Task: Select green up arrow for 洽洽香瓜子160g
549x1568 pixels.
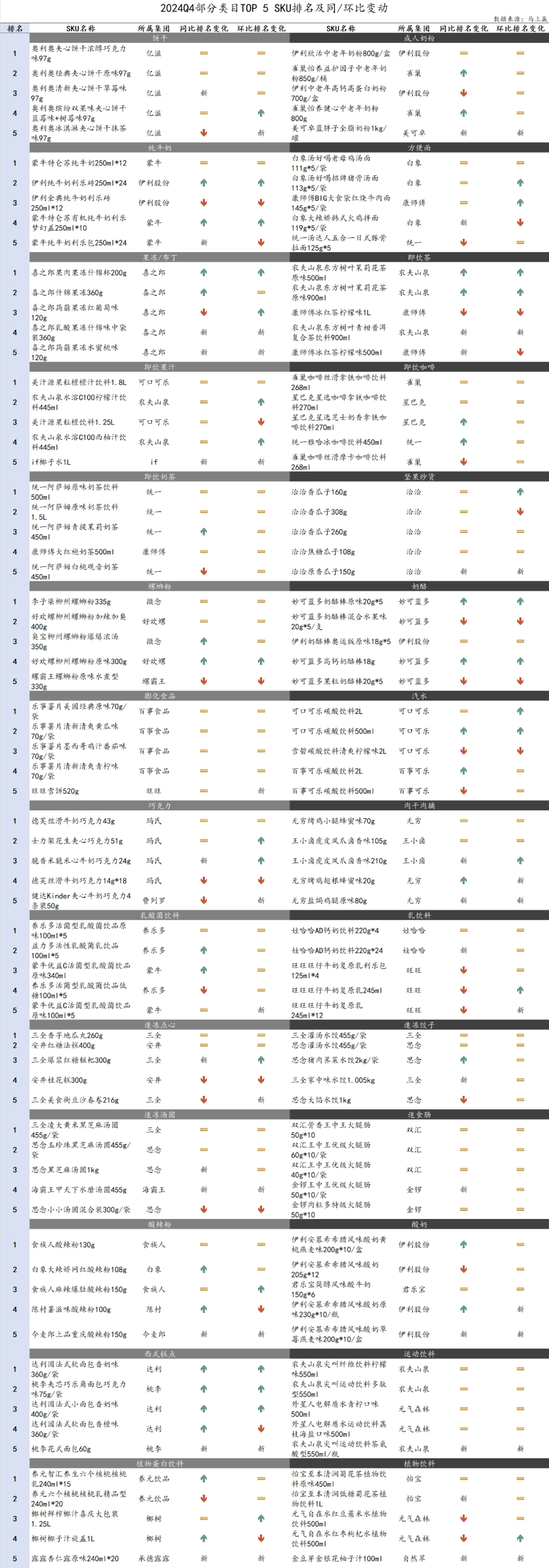Action: (520, 492)
